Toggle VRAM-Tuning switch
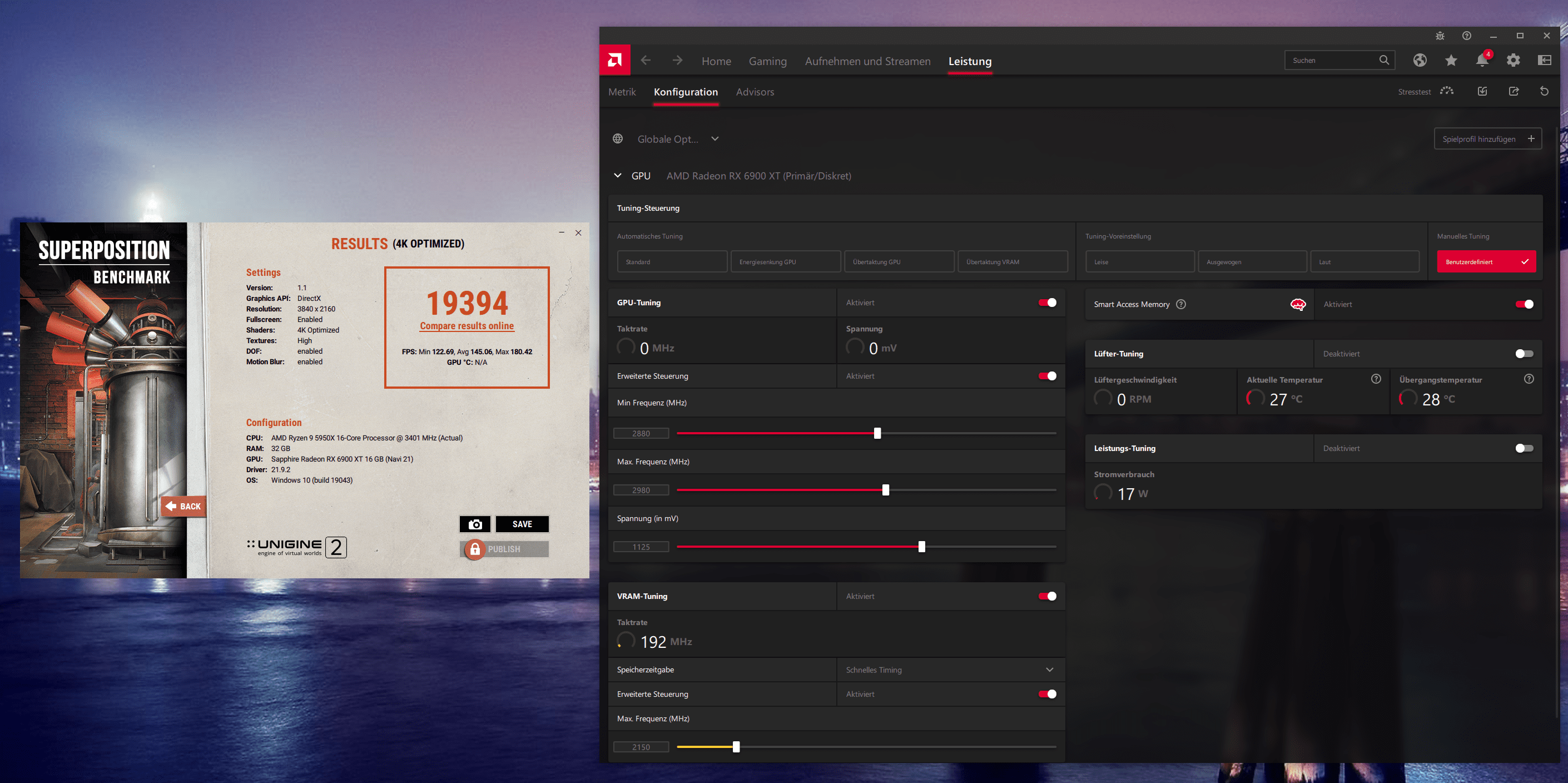Screen dimensions: 1568x783 pyautogui.click(x=1047, y=596)
